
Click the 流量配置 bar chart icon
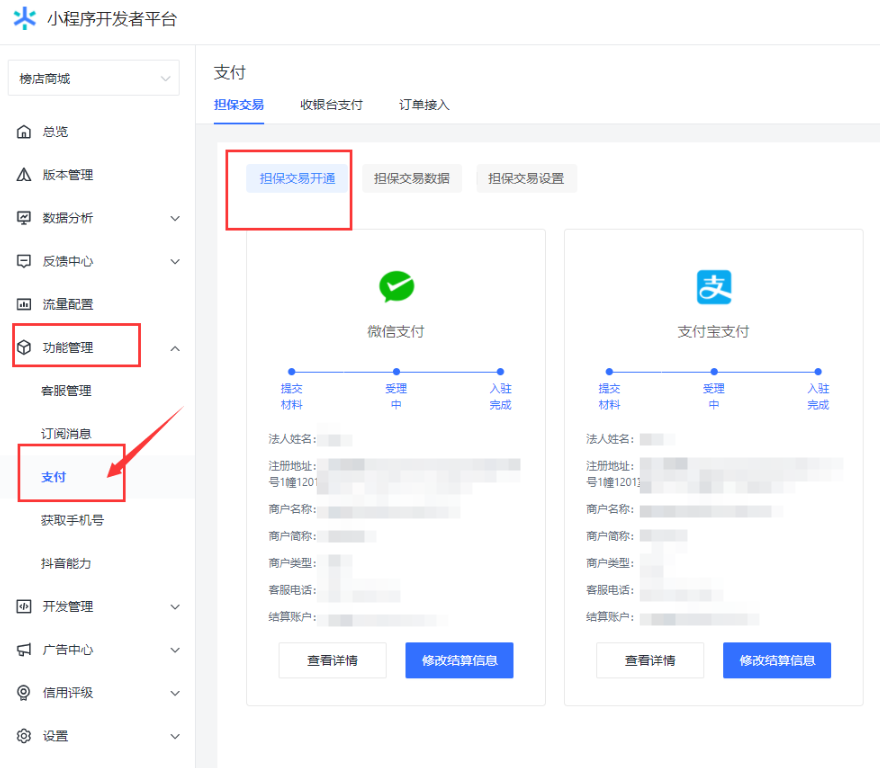pyautogui.click(x=24, y=304)
